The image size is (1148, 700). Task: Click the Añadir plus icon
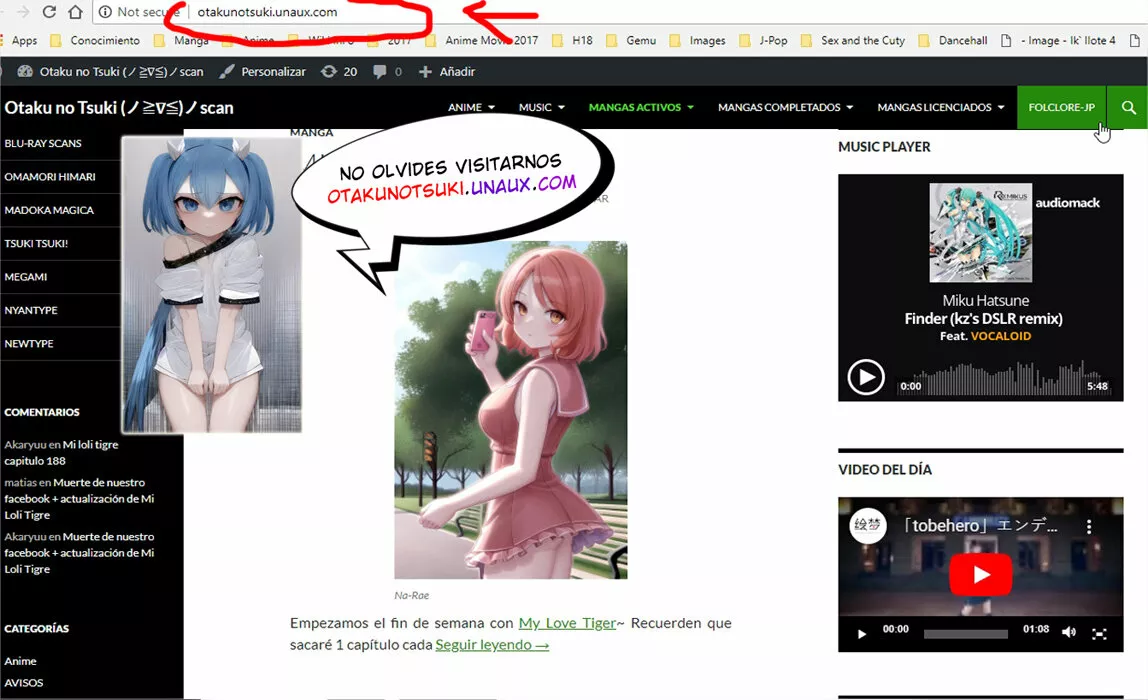[x=424, y=71]
